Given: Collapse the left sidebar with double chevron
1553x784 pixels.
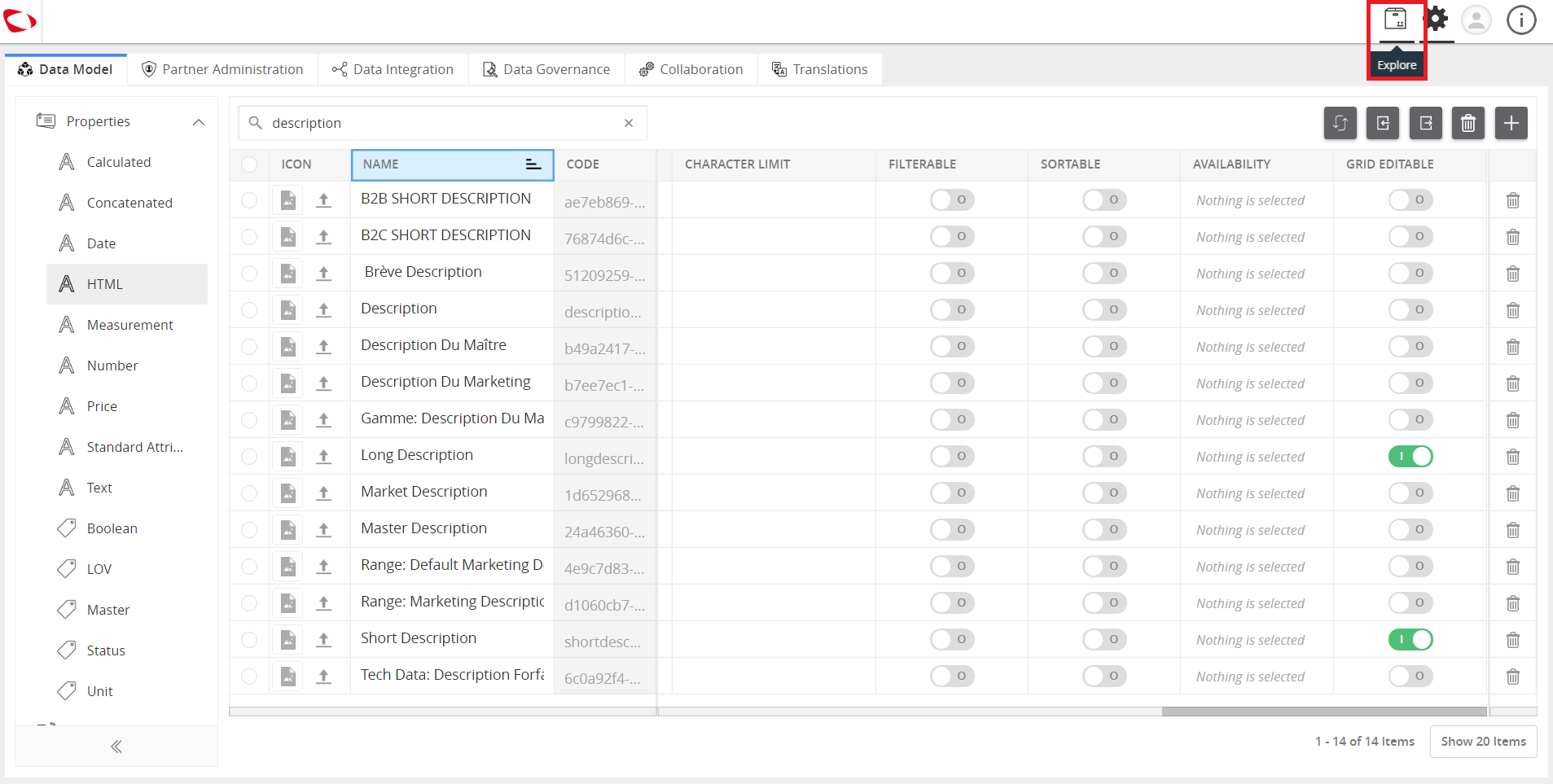Looking at the screenshot, I should pos(116,747).
